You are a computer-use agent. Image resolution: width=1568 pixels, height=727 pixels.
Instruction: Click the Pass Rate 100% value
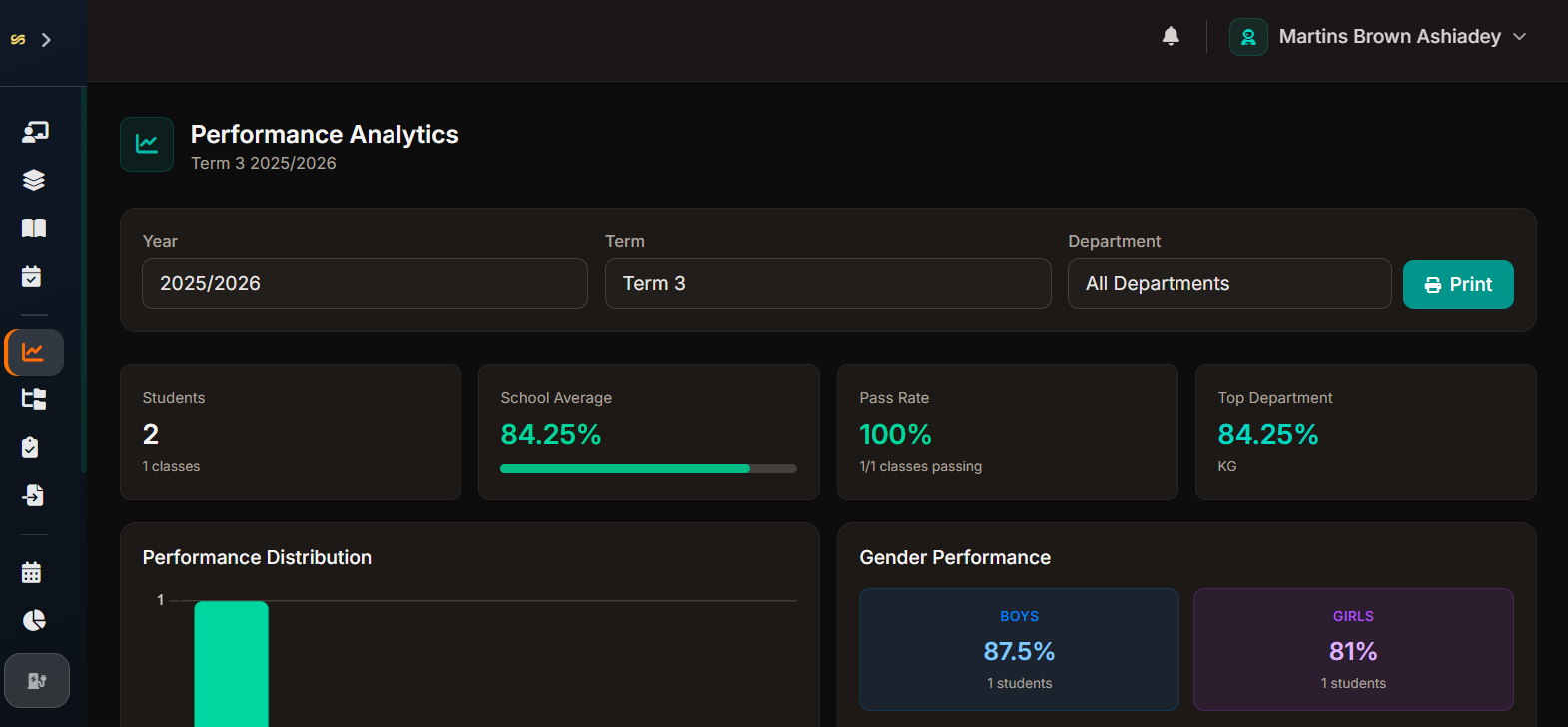(895, 435)
